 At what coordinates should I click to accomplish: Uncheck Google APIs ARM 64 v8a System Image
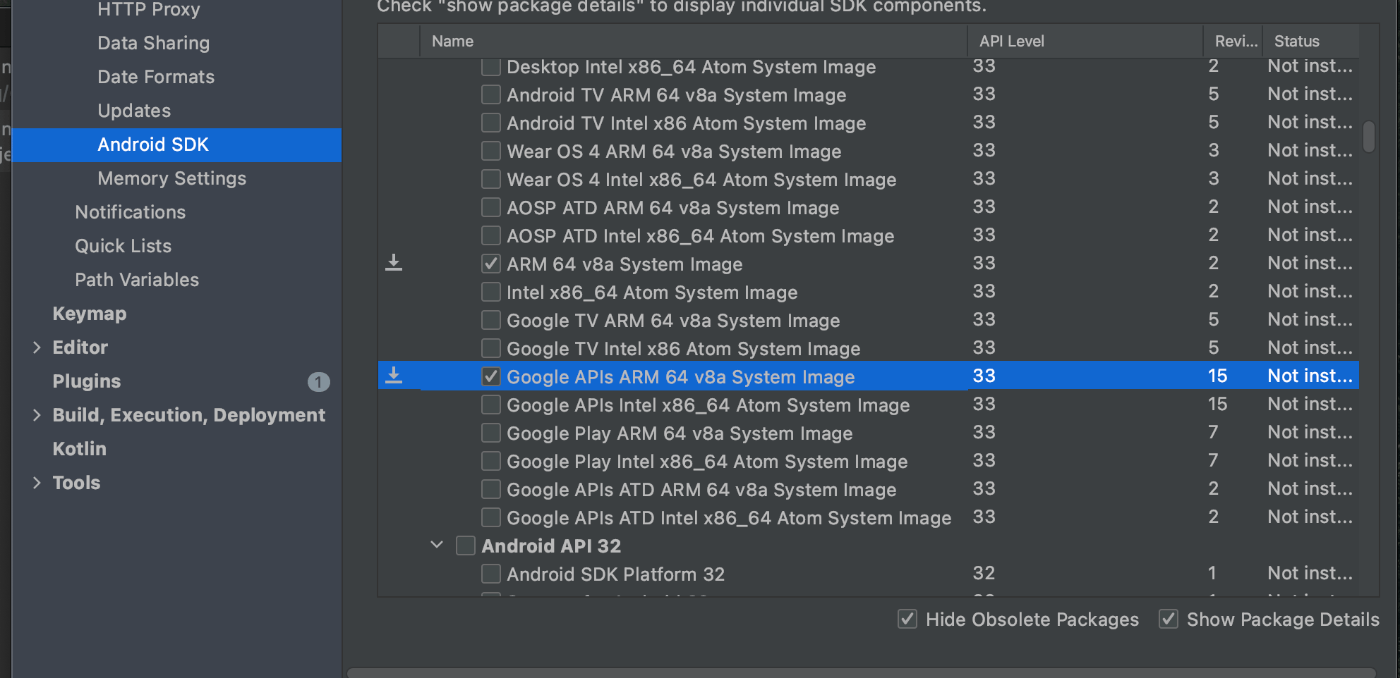pos(491,377)
